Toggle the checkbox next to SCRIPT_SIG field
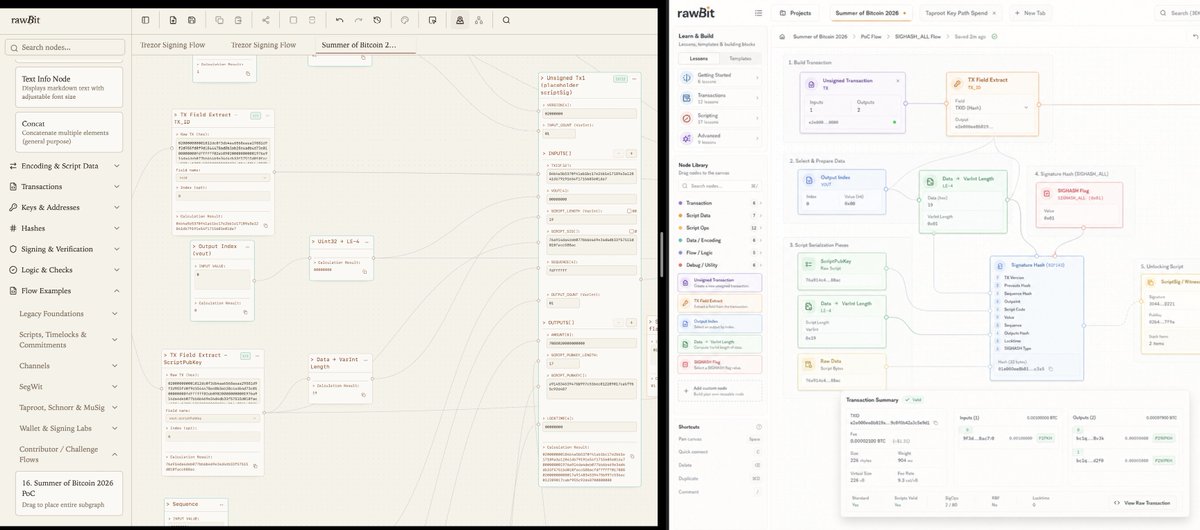 [630, 232]
